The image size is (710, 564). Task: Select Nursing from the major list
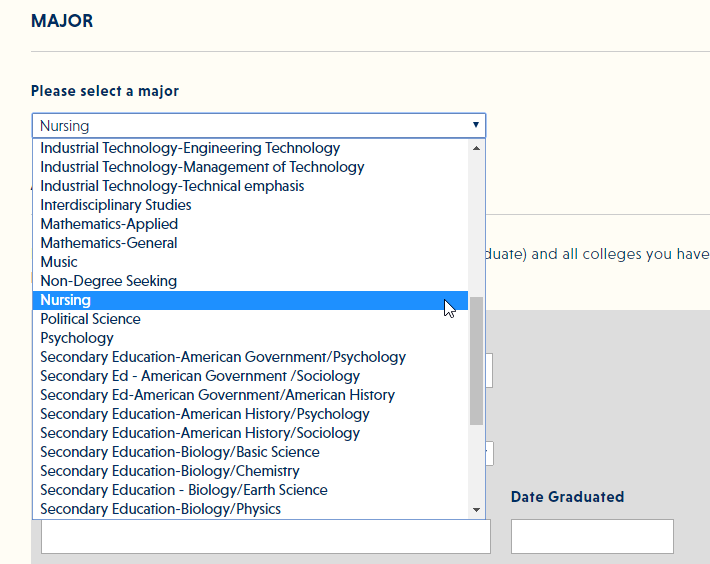coord(66,300)
